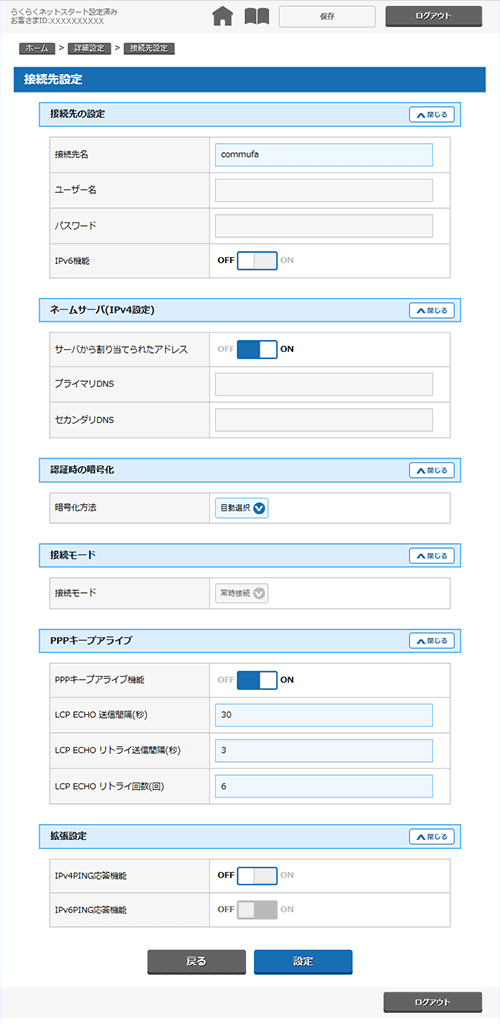Image resolution: width=500 pixels, height=1024 pixels.
Task: Open the ホーム breadcrumb
Action: click(37, 48)
